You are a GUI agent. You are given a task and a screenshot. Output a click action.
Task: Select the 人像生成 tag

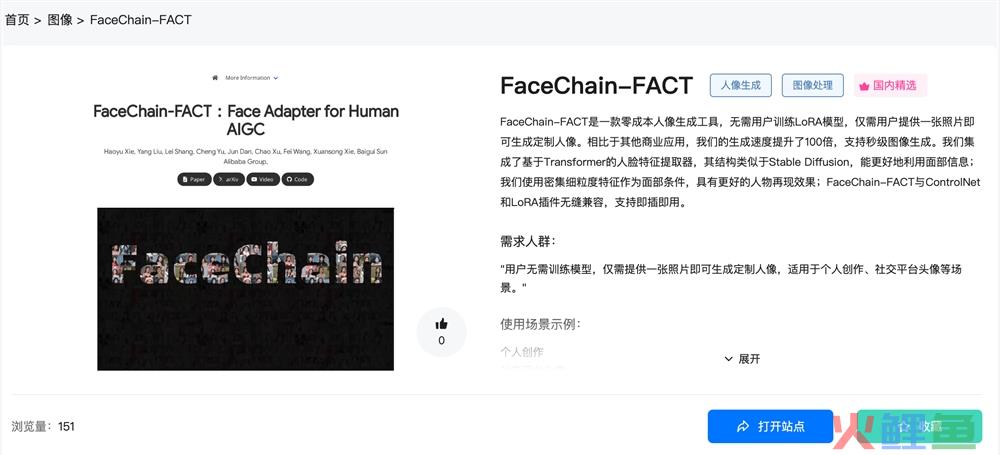[740, 86]
